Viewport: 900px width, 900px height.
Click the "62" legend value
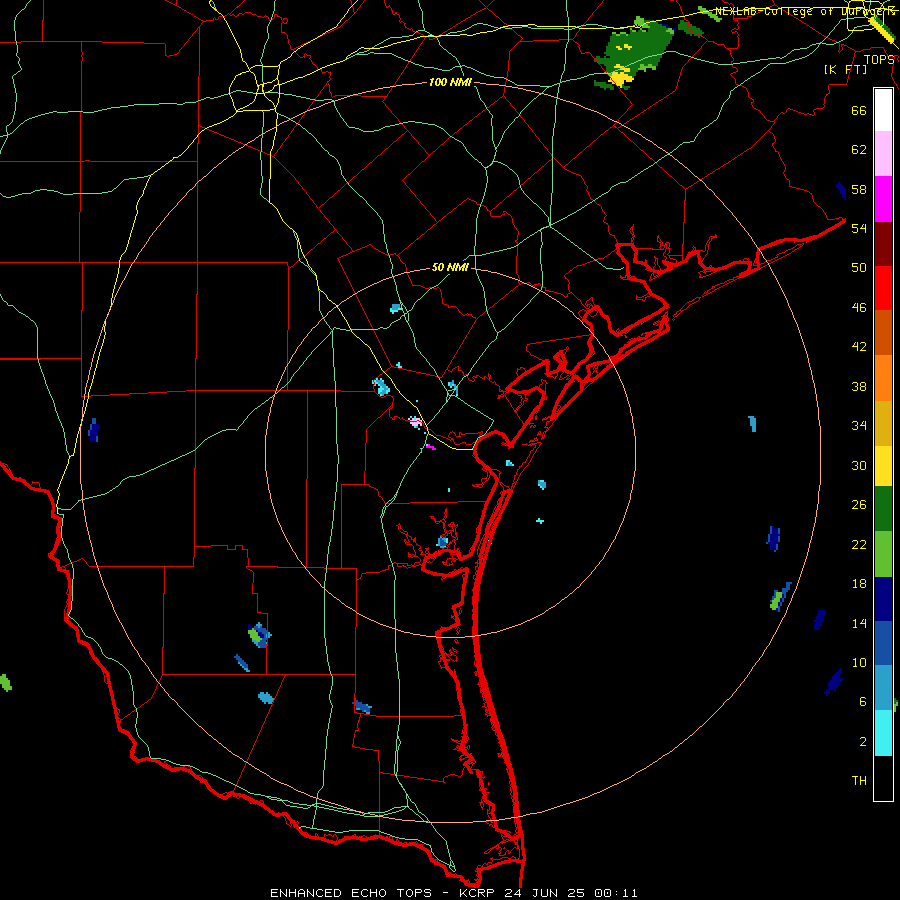(859, 150)
